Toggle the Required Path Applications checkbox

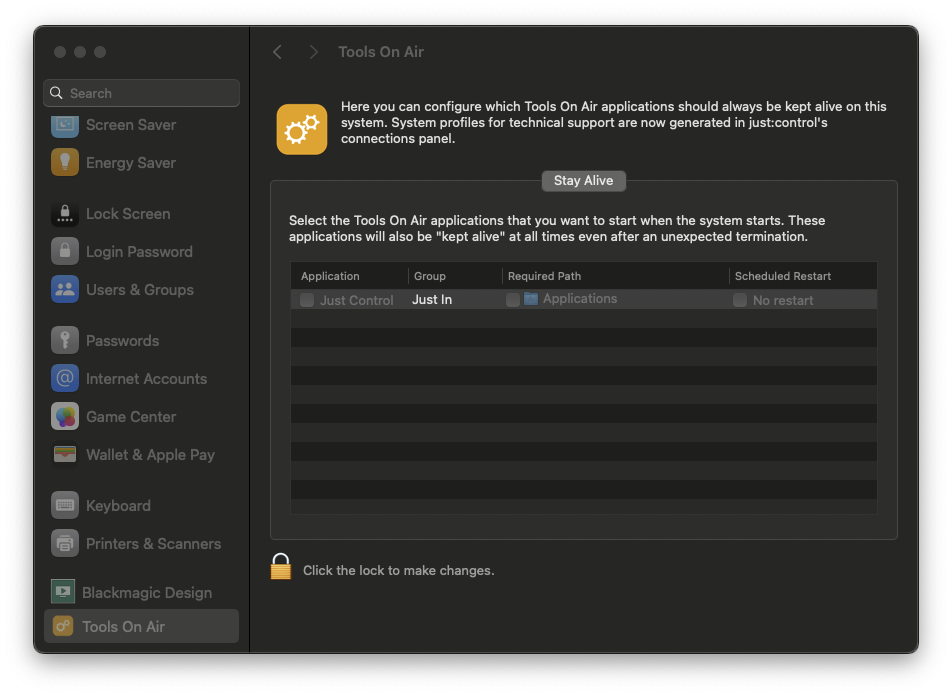click(513, 300)
